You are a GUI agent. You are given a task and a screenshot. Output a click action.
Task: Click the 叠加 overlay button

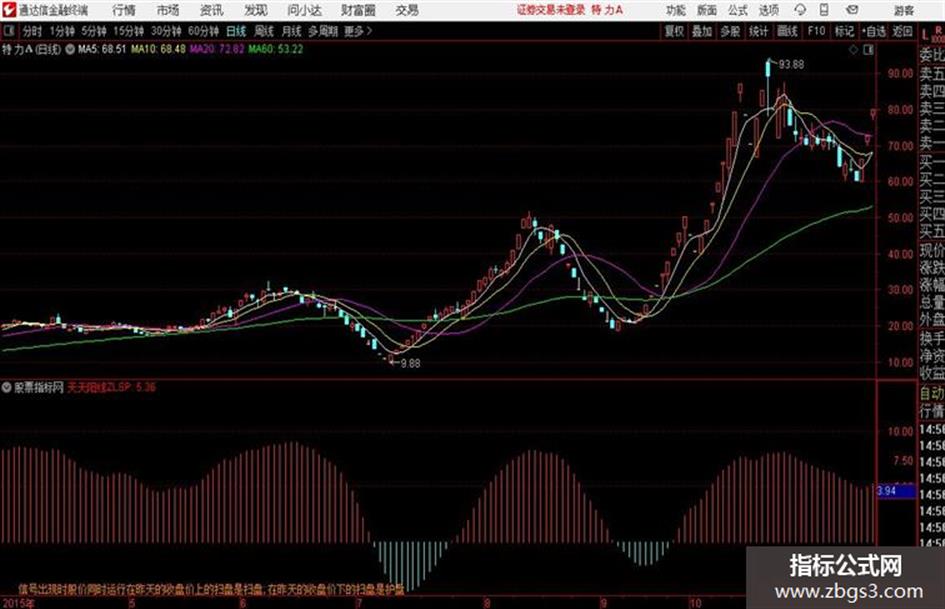(702, 31)
